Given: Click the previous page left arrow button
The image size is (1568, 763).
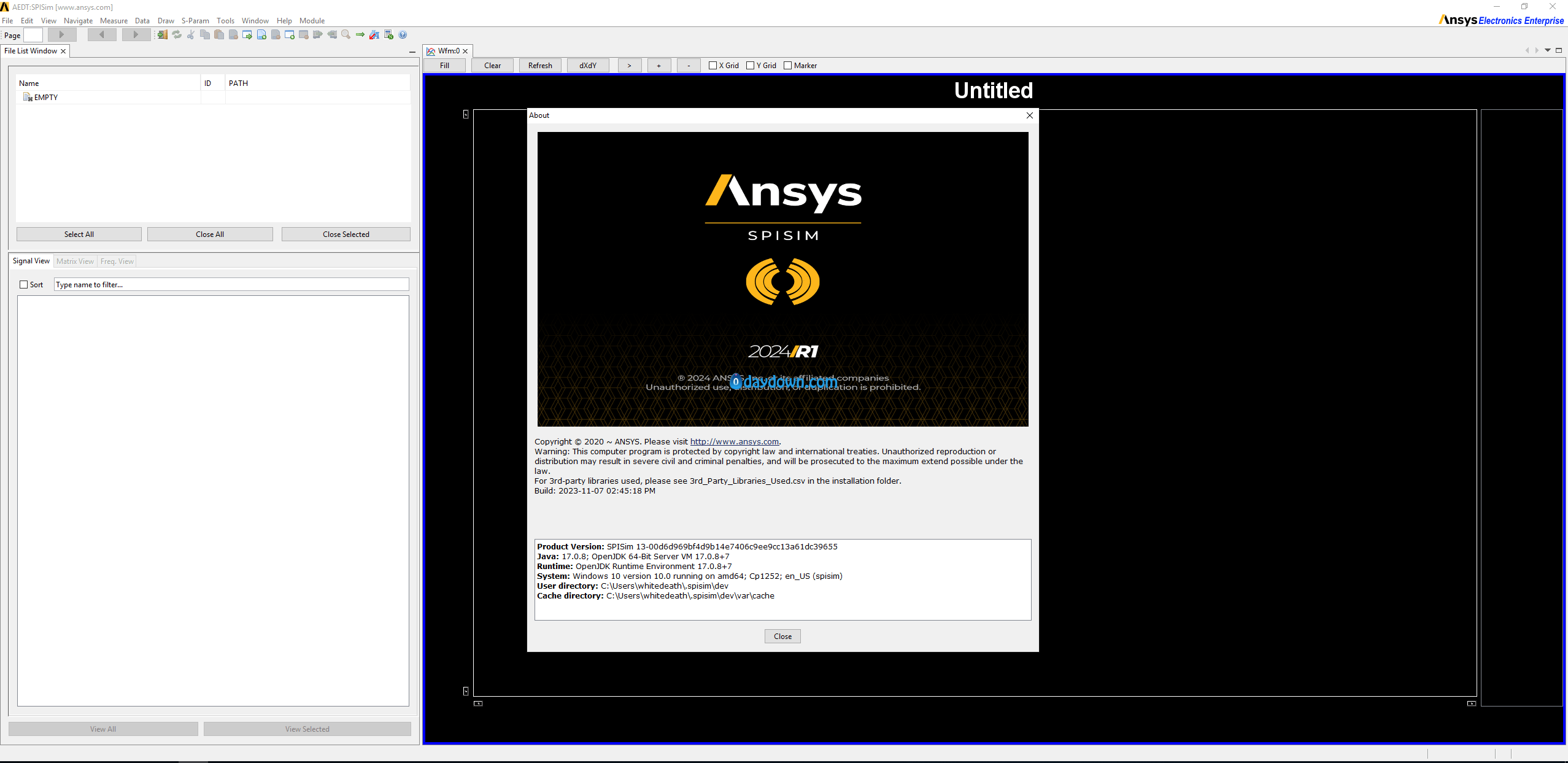Looking at the screenshot, I should tap(102, 35).
